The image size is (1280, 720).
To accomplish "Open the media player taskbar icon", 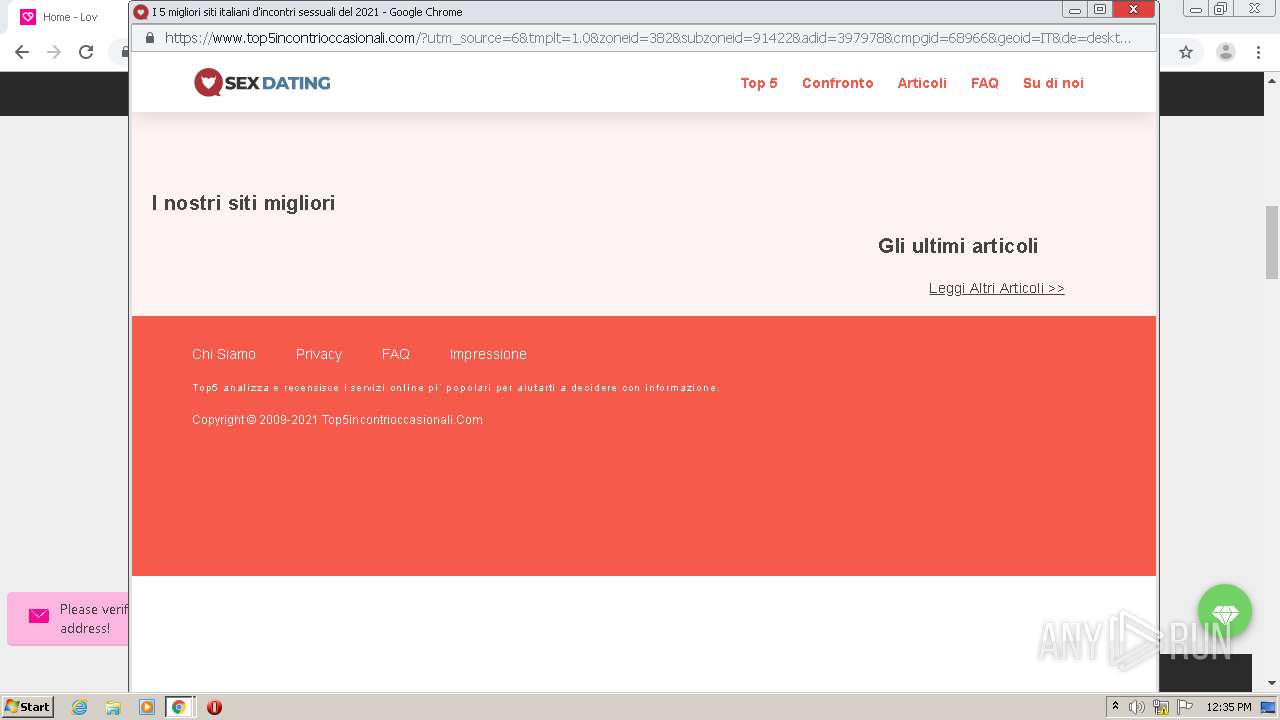I will tap(147, 707).
